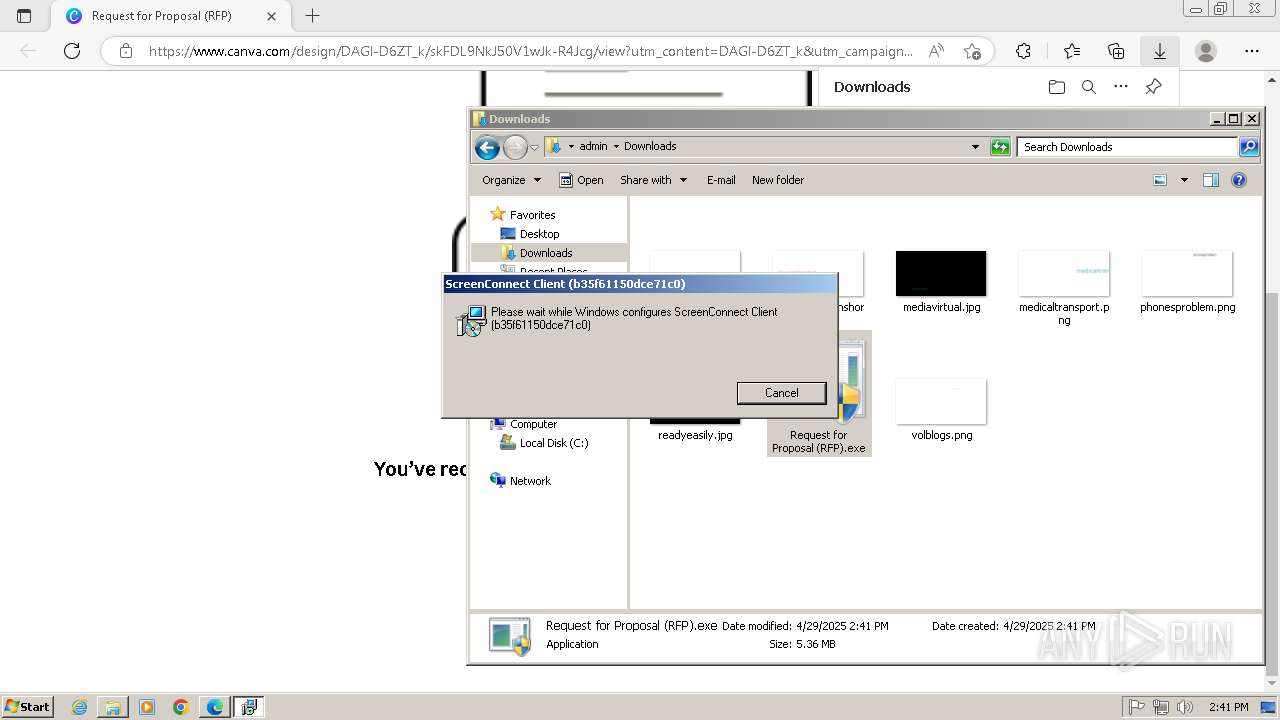Click the site info lock icon
This screenshot has width=1280, height=720.
click(x=126, y=51)
